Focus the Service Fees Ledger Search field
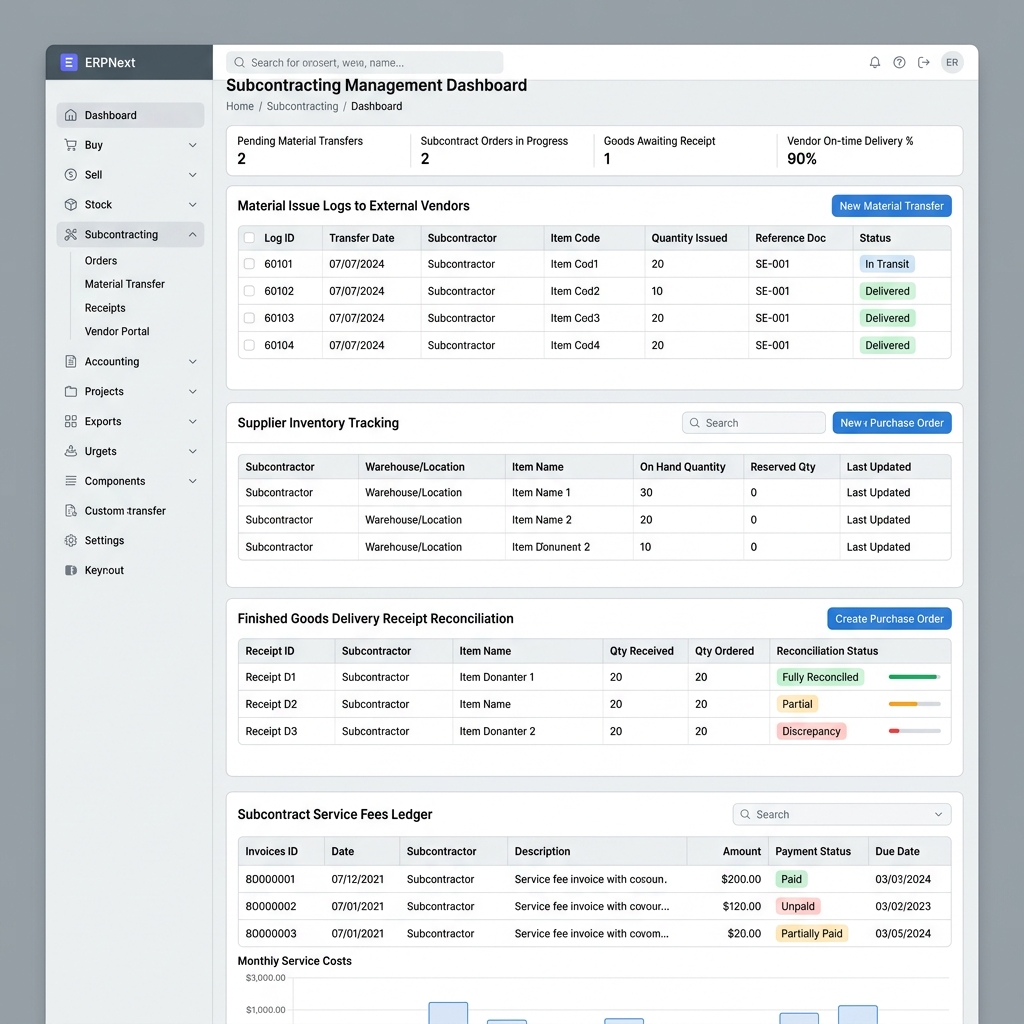Image resolution: width=1024 pixels, height=1024 pixels. tap(842, 814)
